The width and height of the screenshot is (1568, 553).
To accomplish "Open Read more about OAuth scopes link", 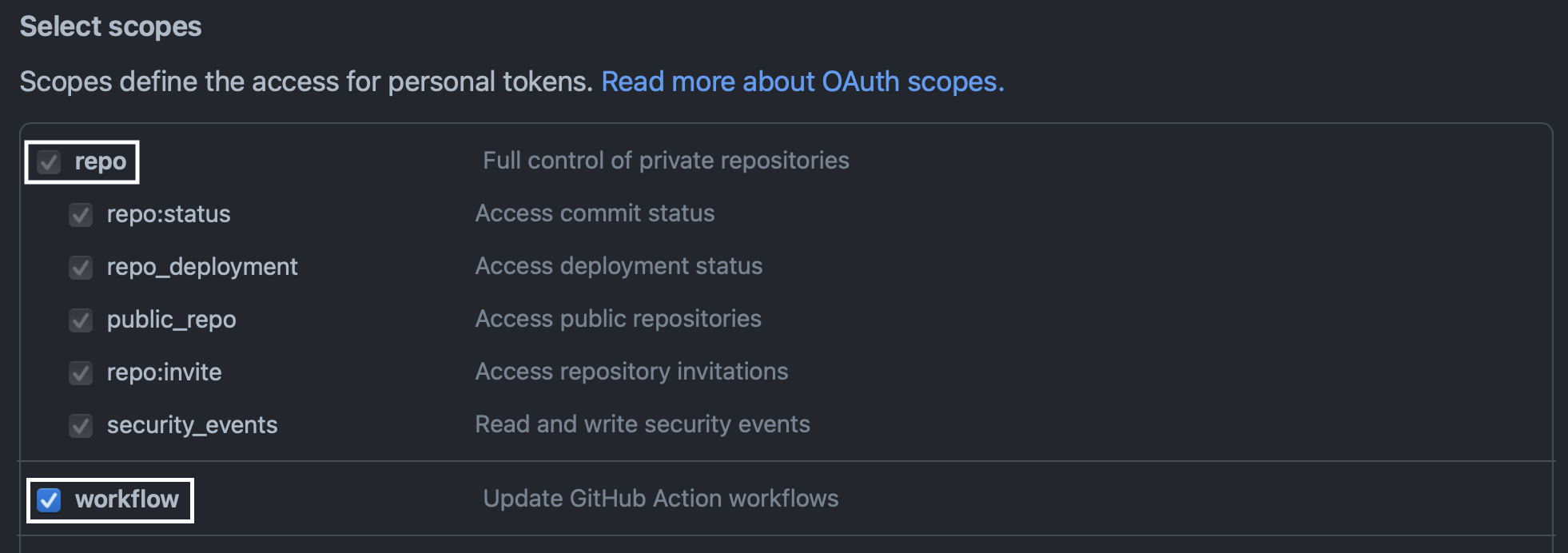I will pyautogui.click(x=802, y=82).
